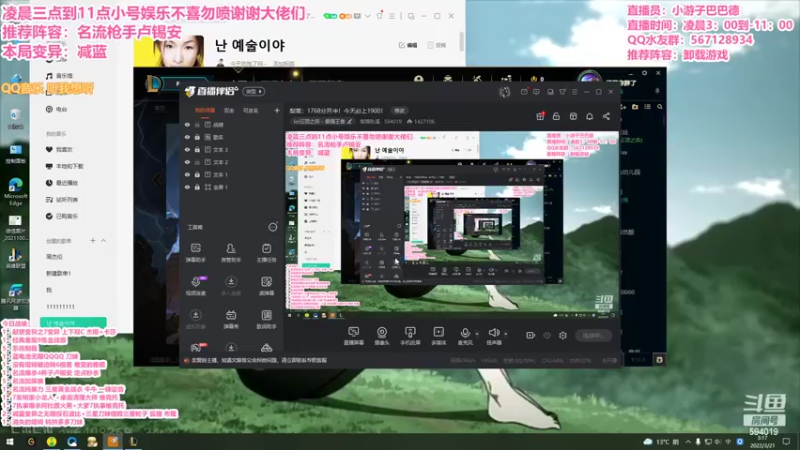Edit the room title pencil icon
Screen dimensions: 800x450
349,121
